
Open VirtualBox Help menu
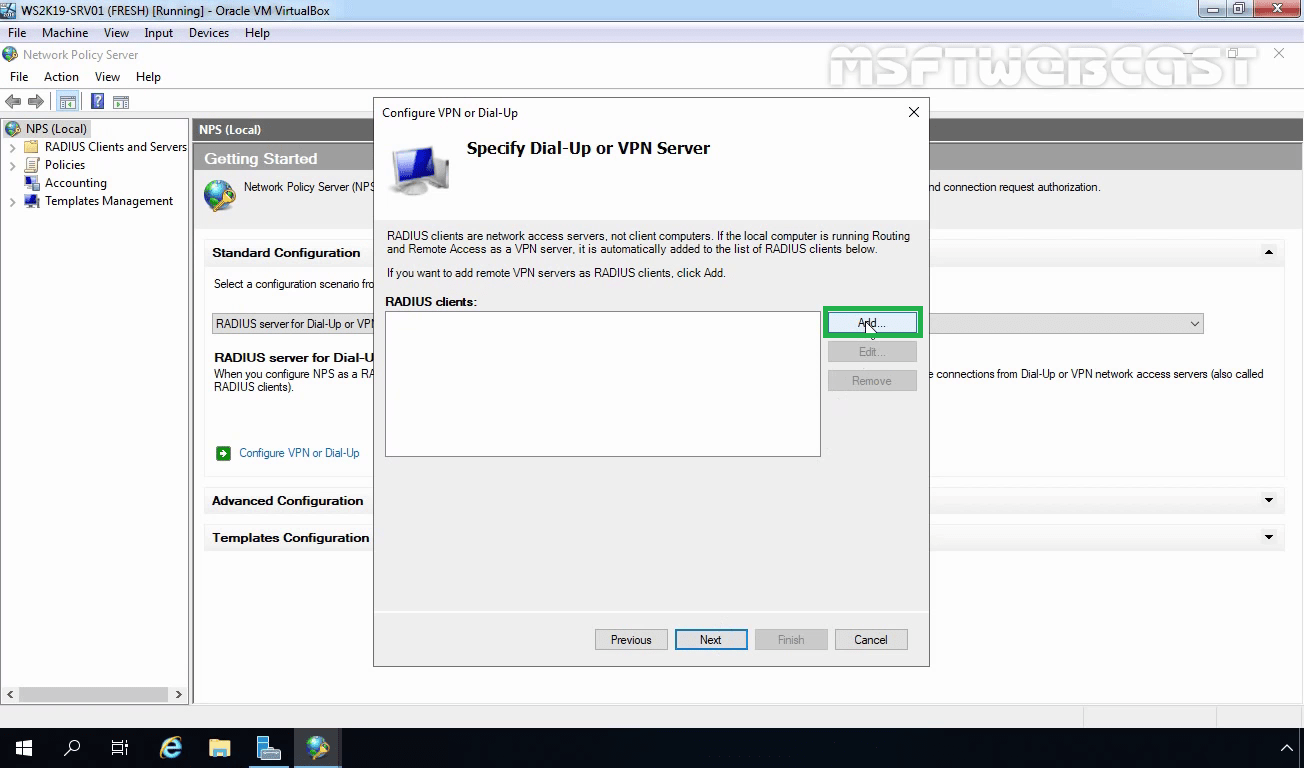(257, 33)
